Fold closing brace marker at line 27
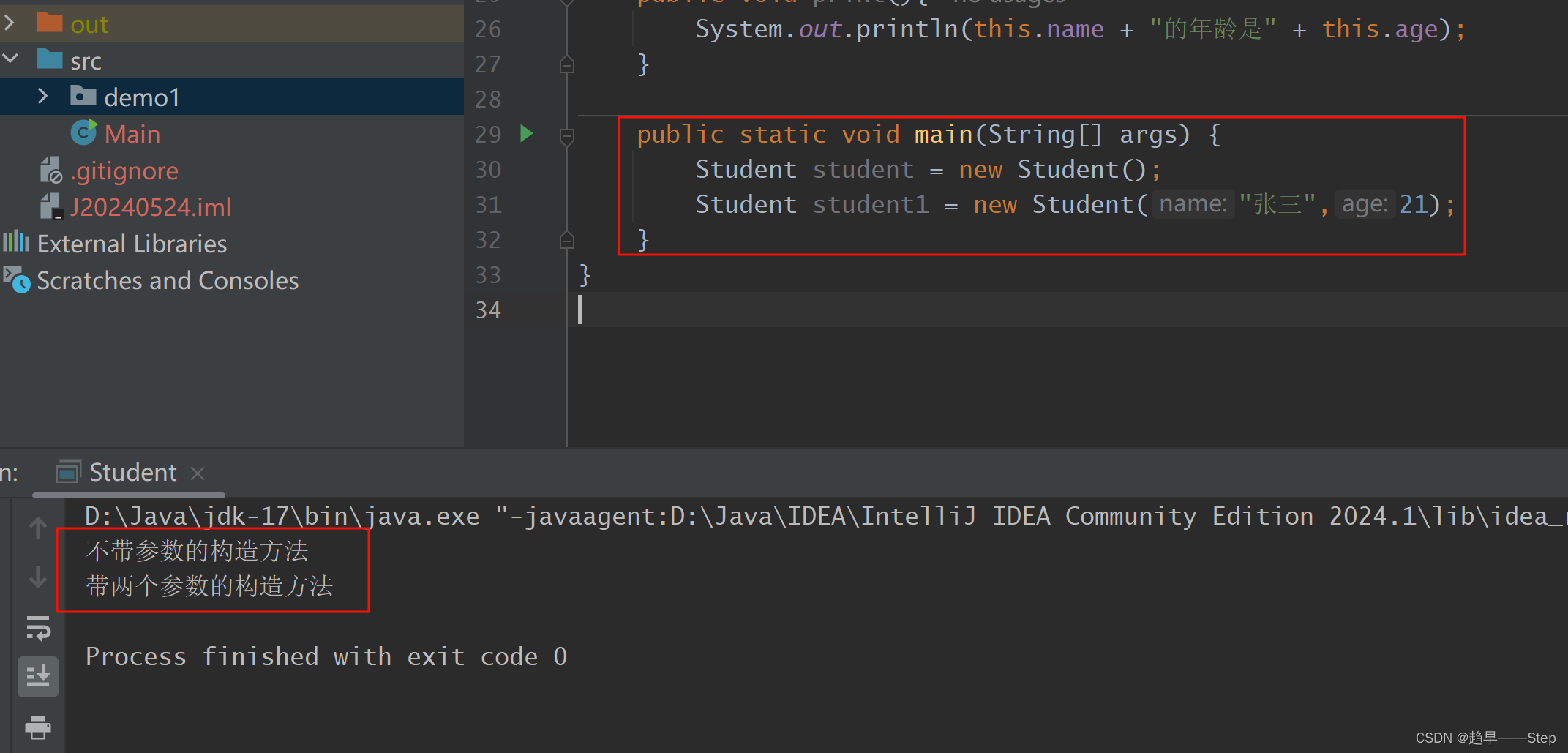Image resolution: width=1568 pixels, height=753 pixels. click(x=566, y=64)
